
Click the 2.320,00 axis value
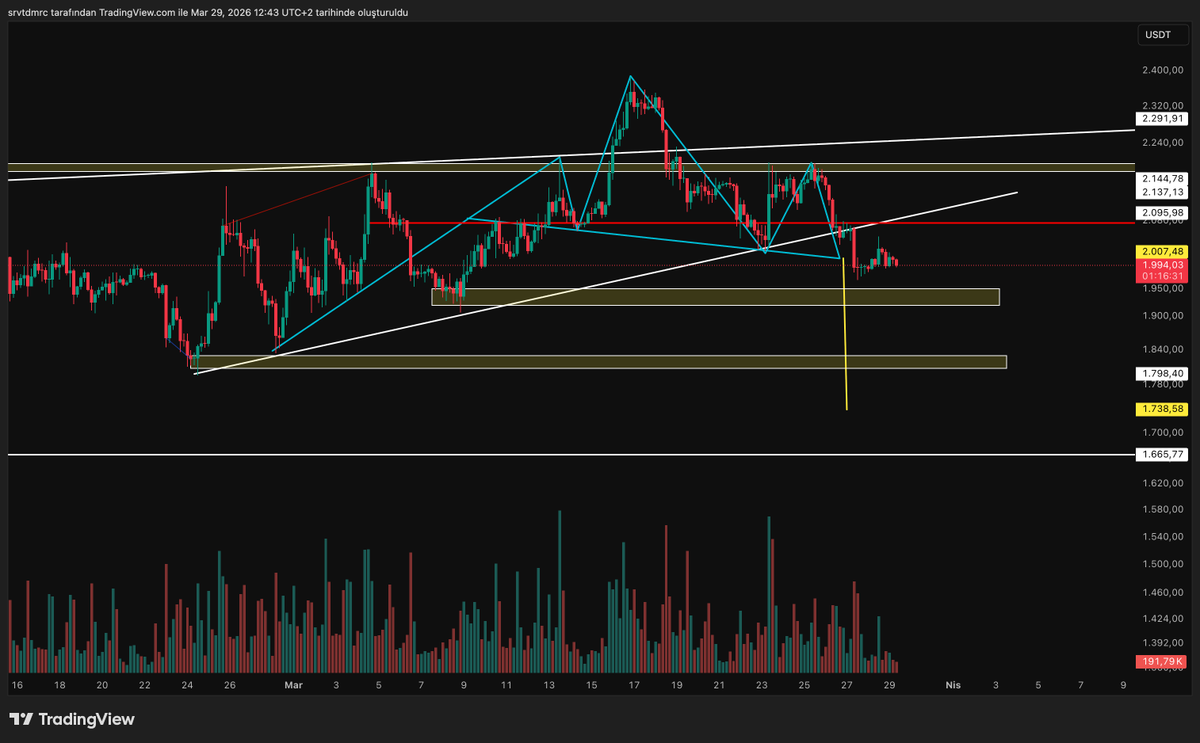[1163, 105]
